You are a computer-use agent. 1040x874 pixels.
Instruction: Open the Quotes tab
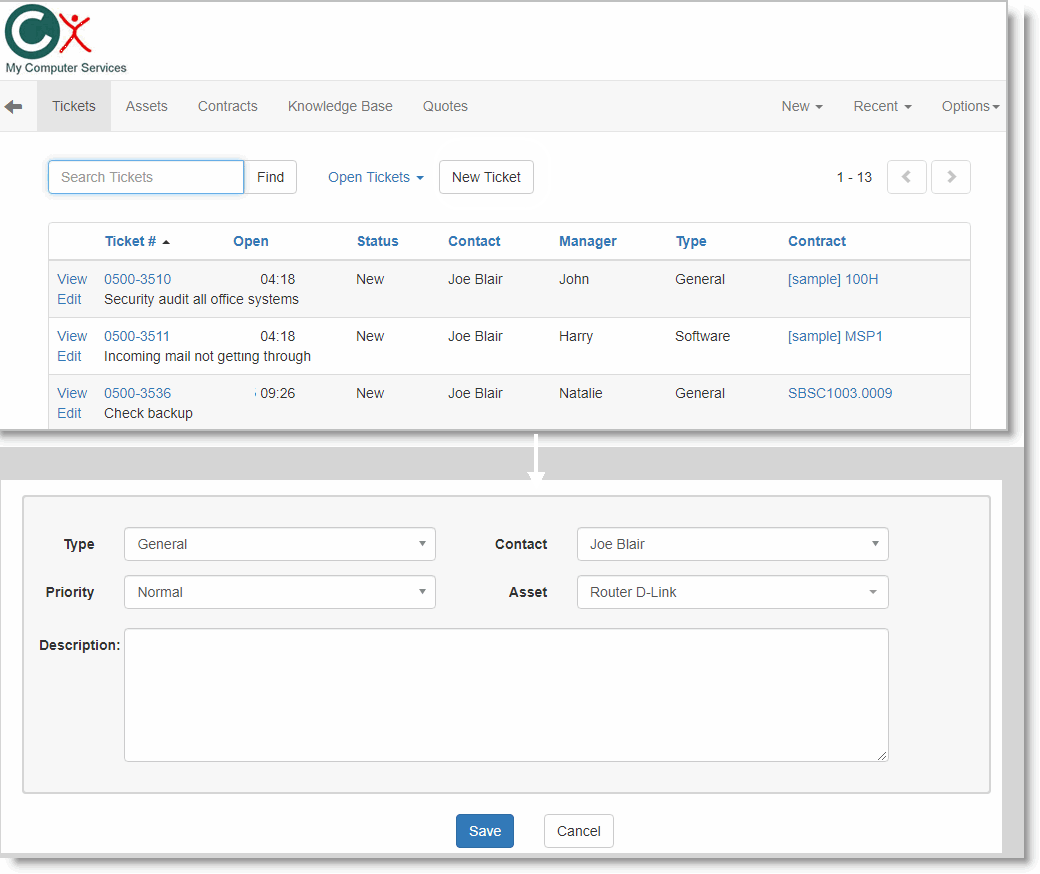pyautogui.click(x=445, y=106)
